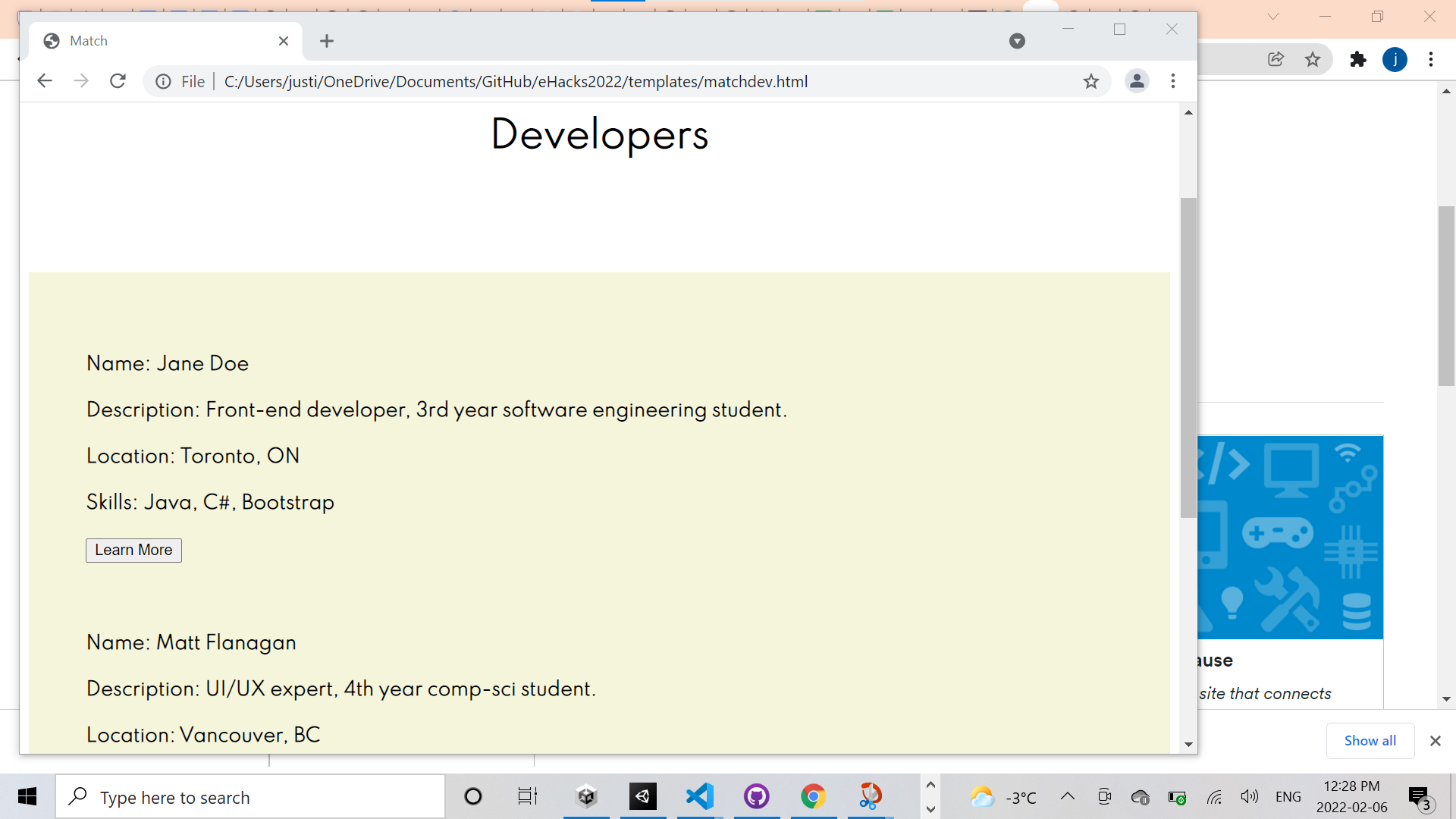Expand the tab search dropdown arrow

pyautogui.click(x=1017, y=41)
